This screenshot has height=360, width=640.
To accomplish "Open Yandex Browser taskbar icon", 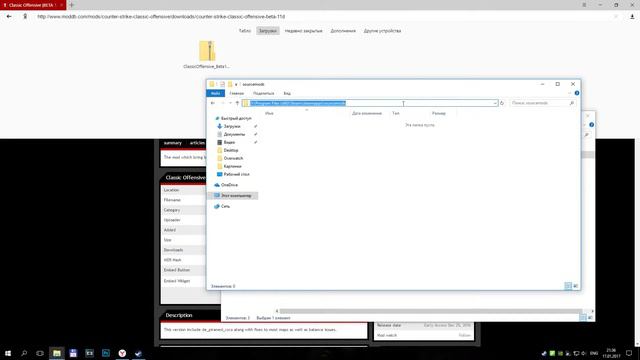I will point(122,353).
